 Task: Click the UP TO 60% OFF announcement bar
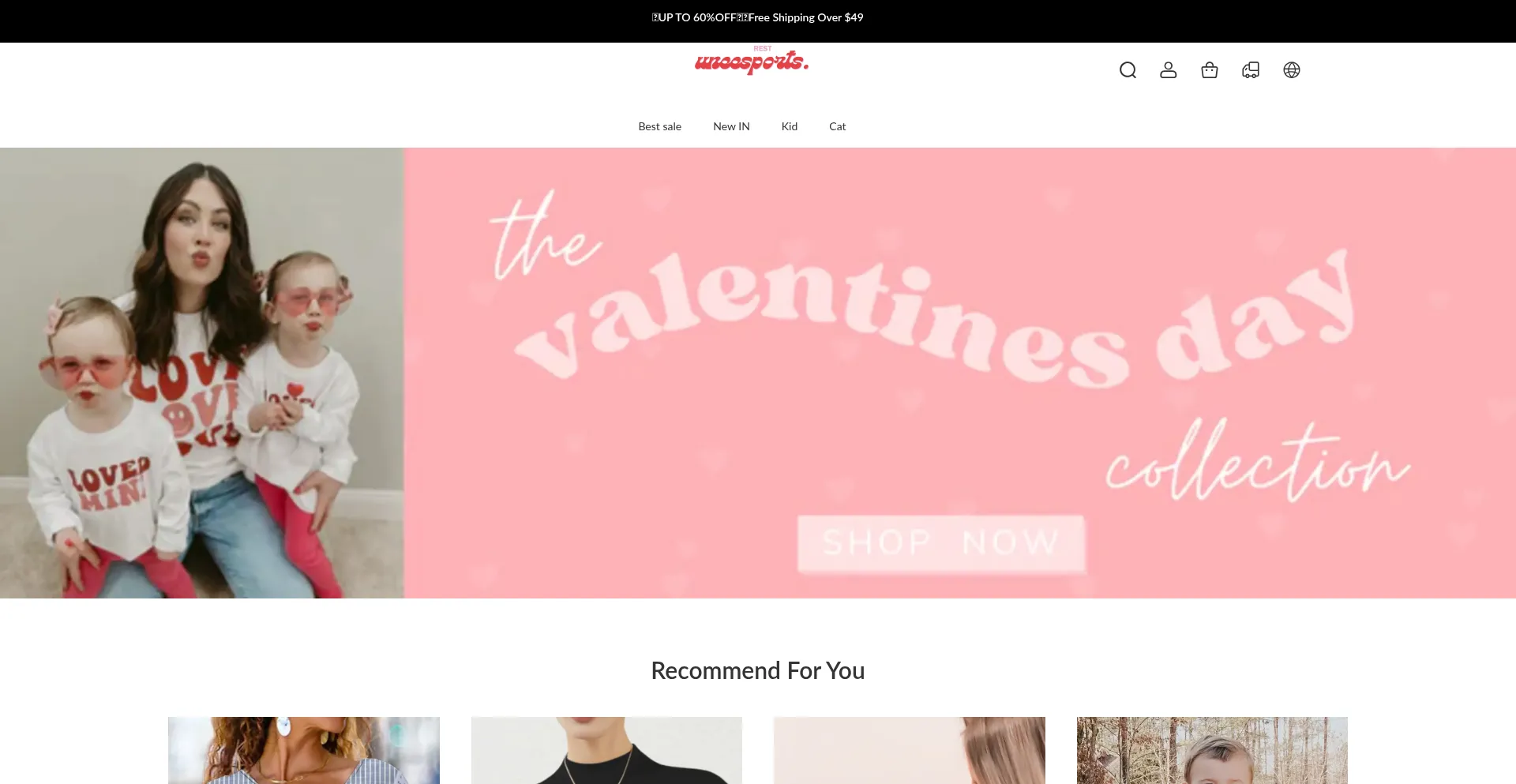pyautogui.click(x=758, y=17)
